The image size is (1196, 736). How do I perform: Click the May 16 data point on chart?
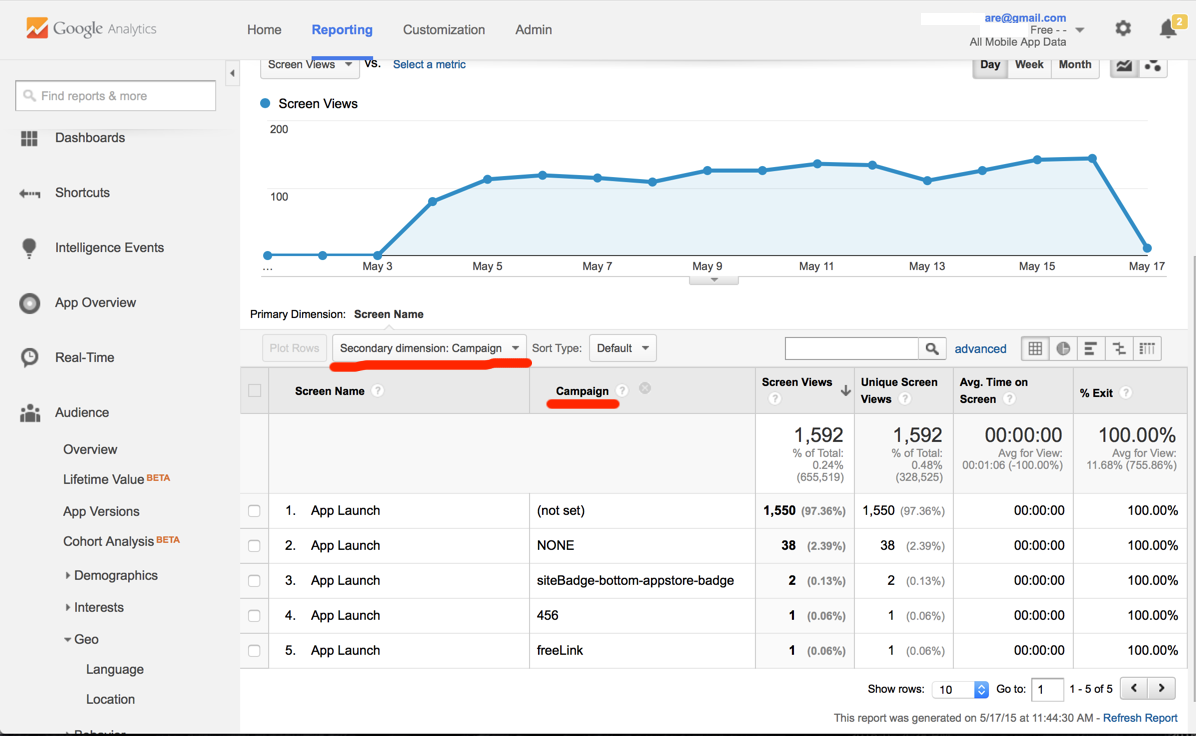1092,158
